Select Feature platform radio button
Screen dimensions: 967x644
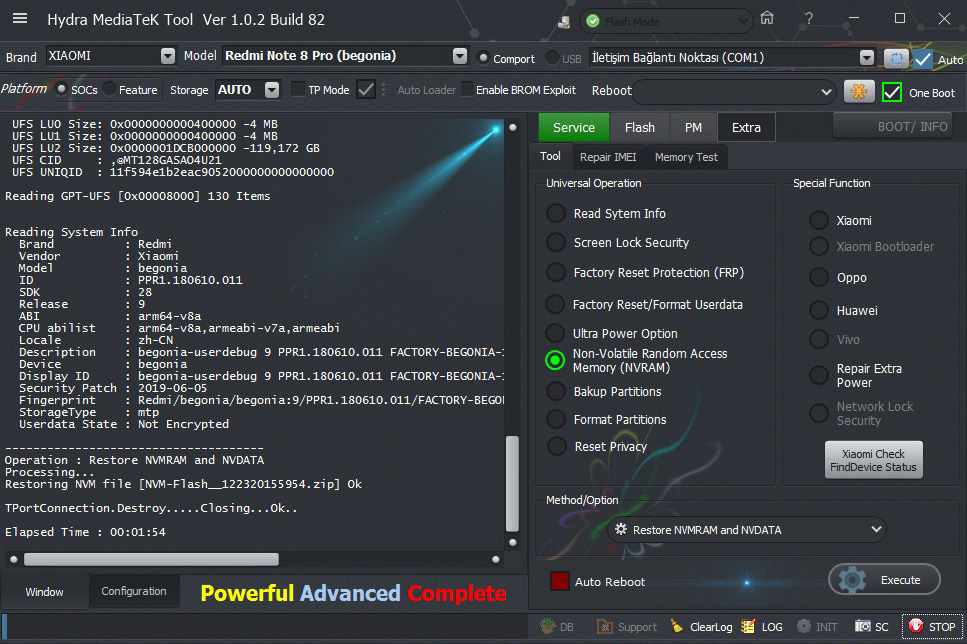point(109,89)
